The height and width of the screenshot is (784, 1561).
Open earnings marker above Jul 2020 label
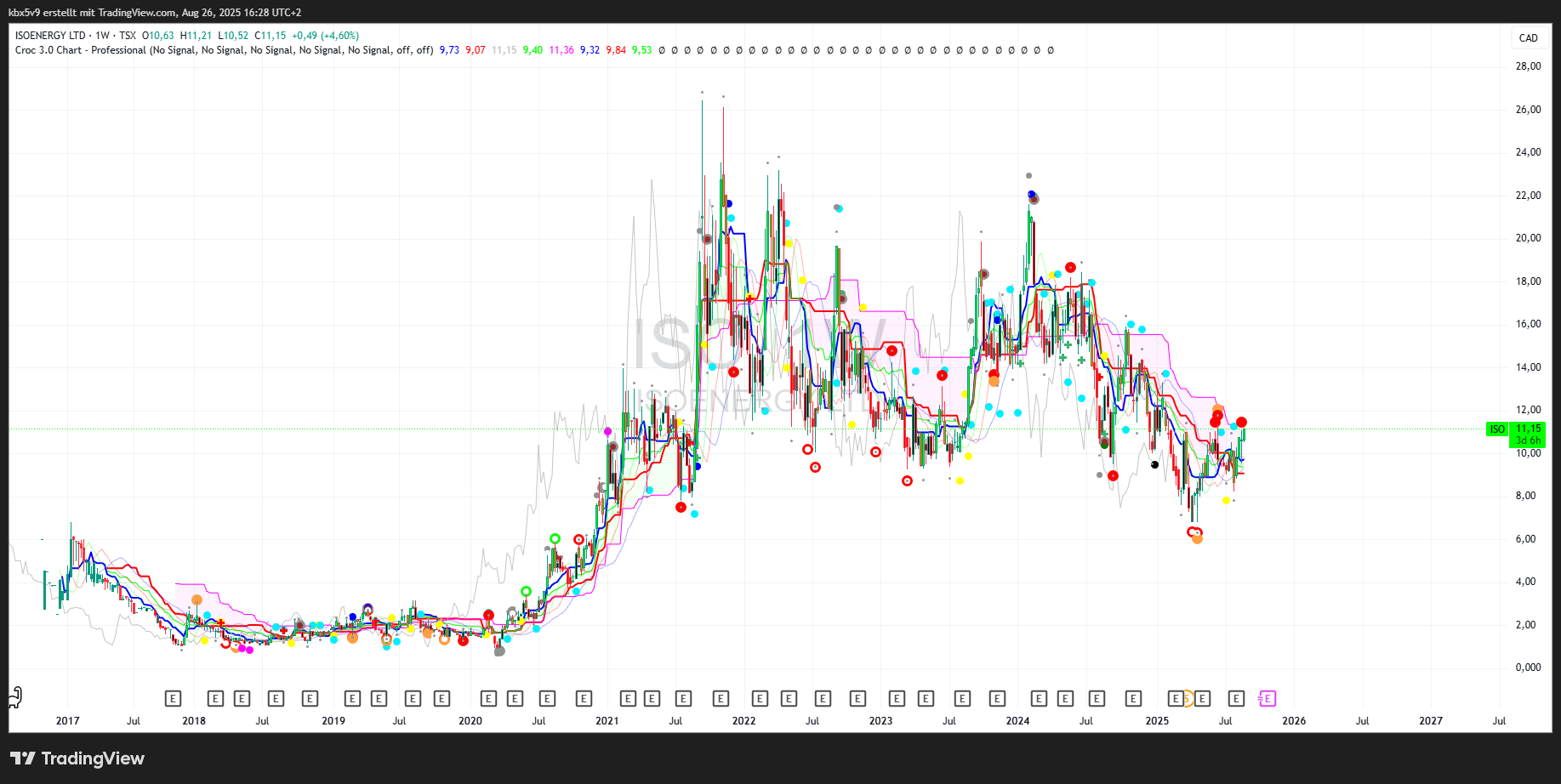pos(547,699)
